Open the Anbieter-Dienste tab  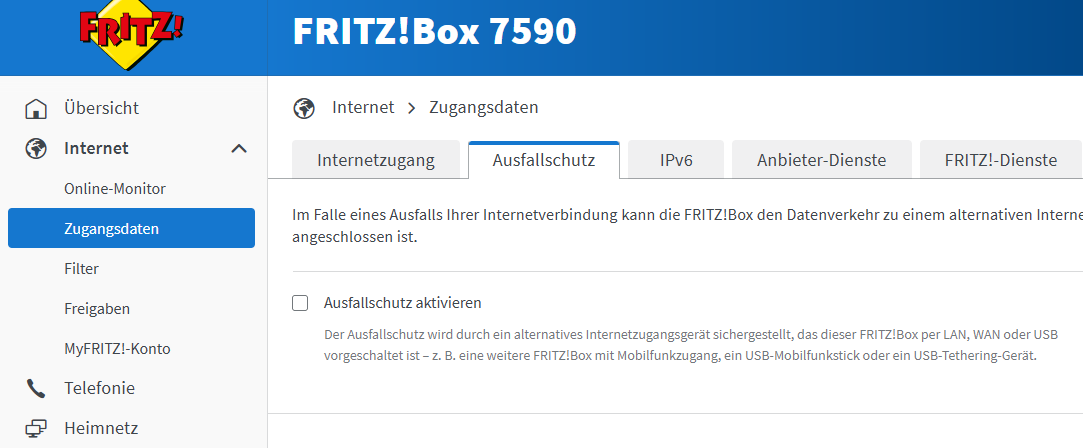[822, 160]
